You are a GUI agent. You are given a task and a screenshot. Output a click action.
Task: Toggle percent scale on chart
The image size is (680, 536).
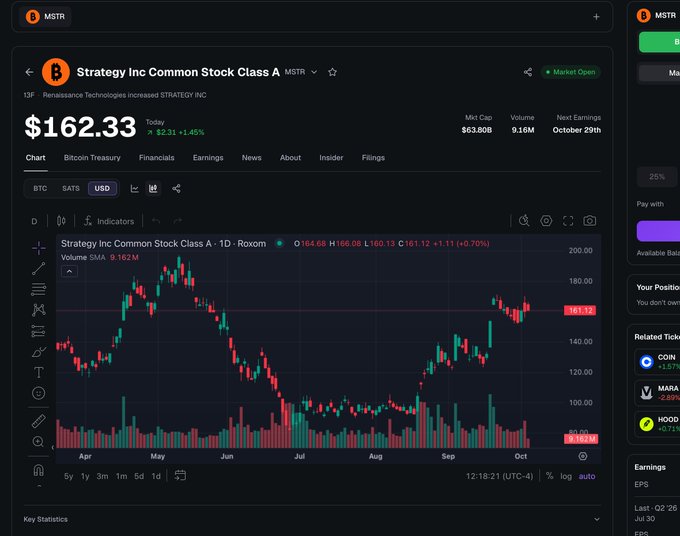pyautogui.click(x=549, y=476)
